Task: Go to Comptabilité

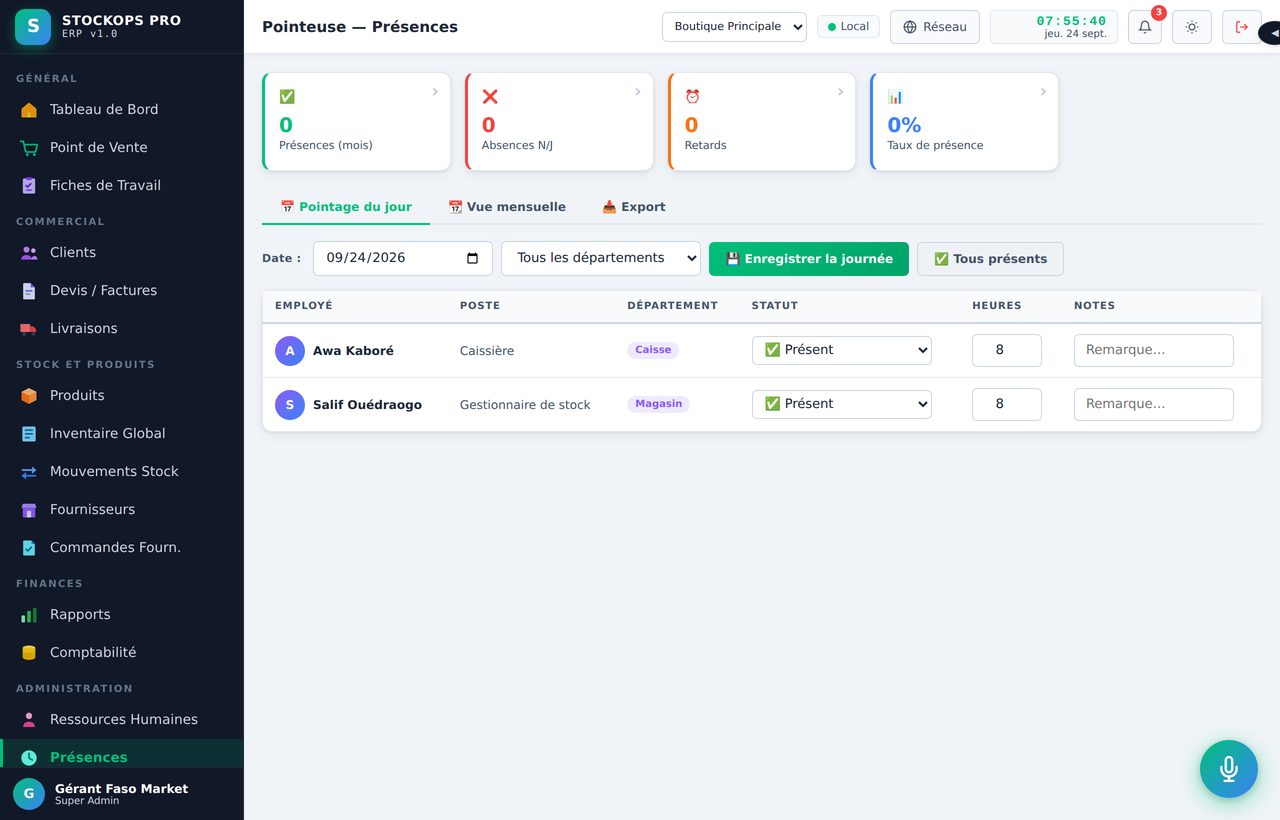Action: tap(122, 652)
